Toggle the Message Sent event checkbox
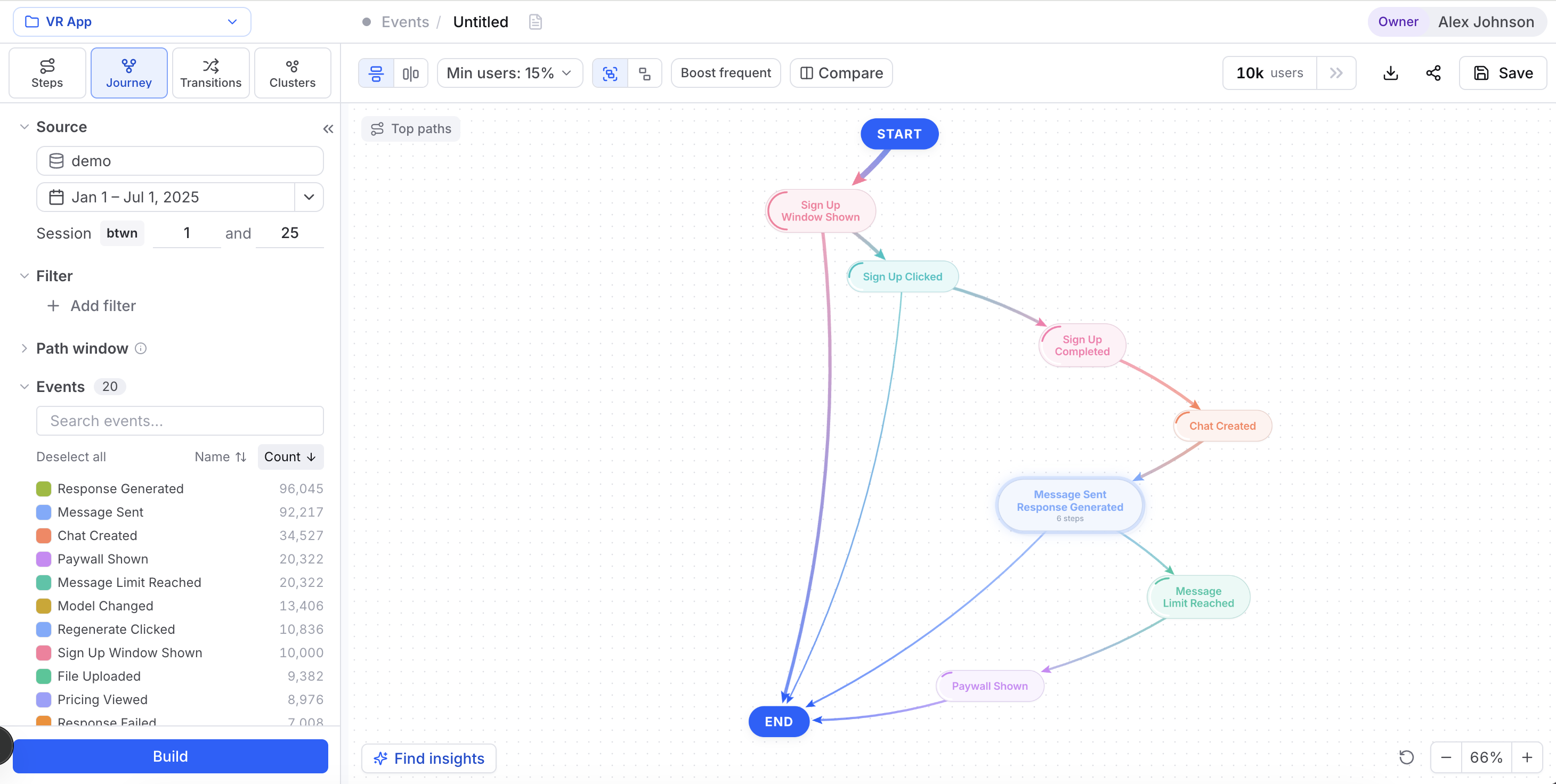 (x=44, y=512)
